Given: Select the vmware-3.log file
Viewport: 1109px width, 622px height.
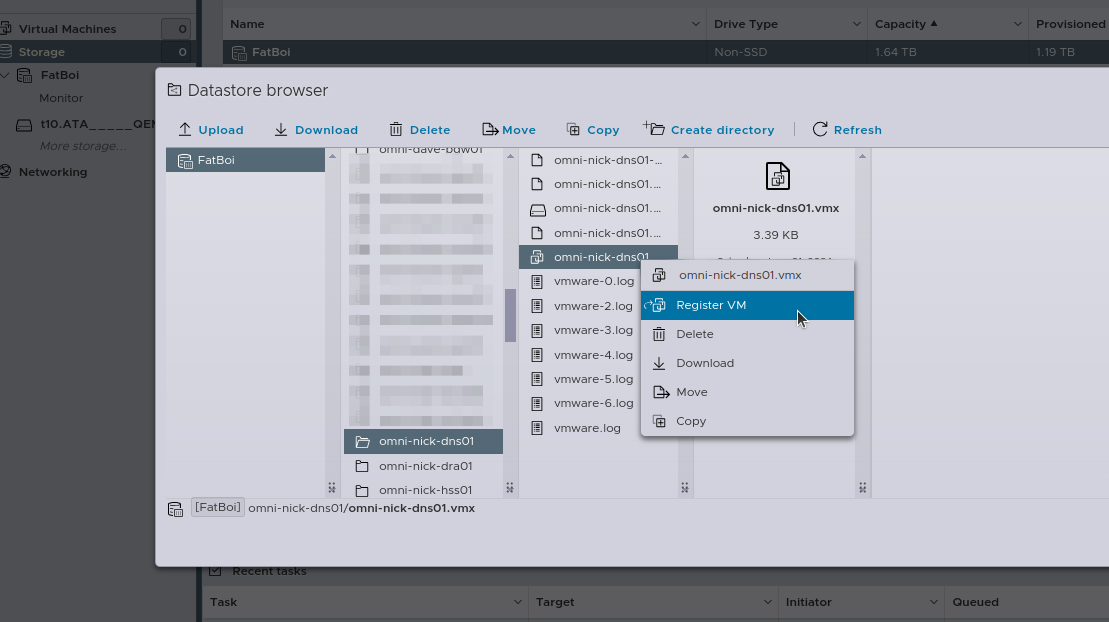Looking at the screenshot, I should coord(593,330).
